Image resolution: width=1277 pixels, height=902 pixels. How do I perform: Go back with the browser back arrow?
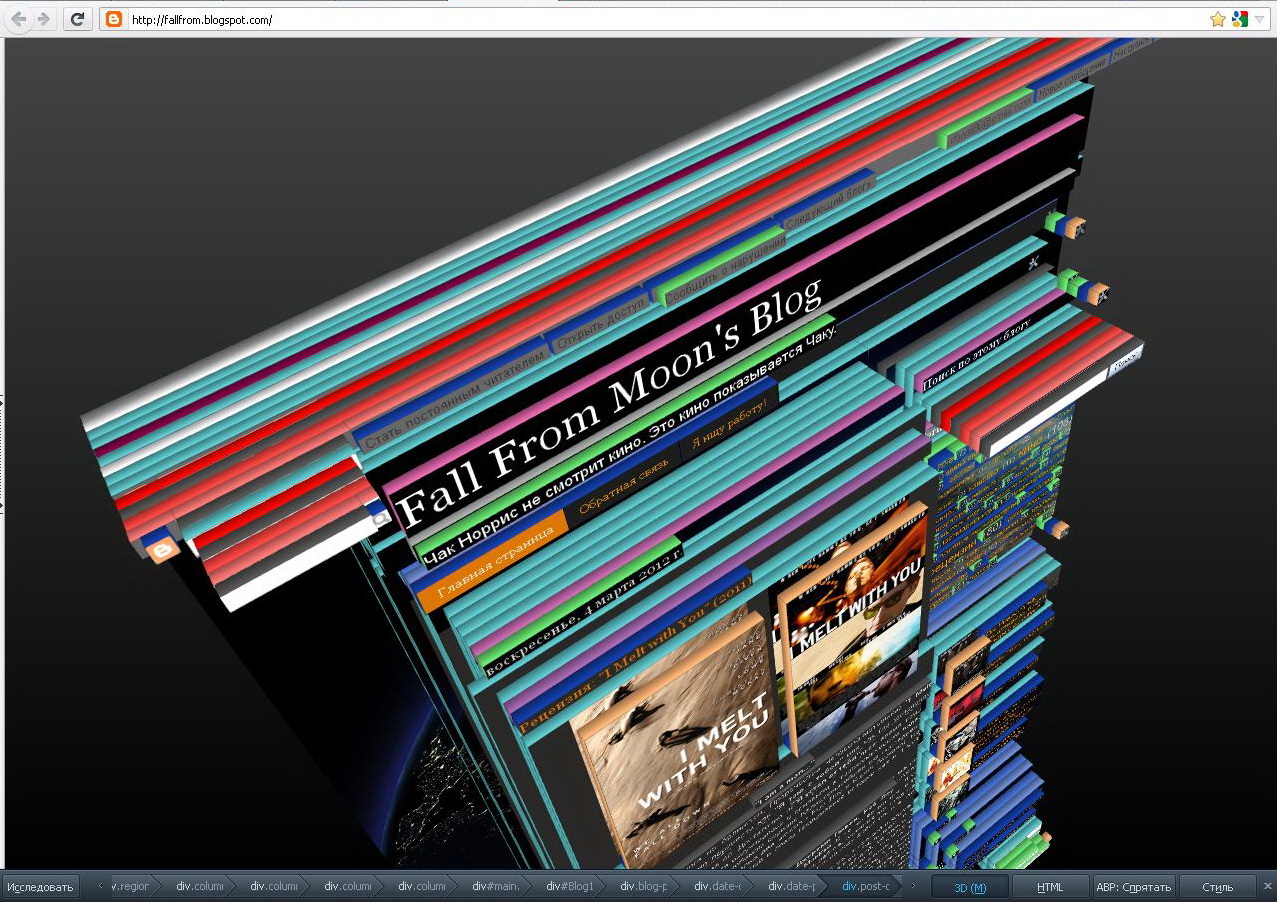[x=19, y=19]
